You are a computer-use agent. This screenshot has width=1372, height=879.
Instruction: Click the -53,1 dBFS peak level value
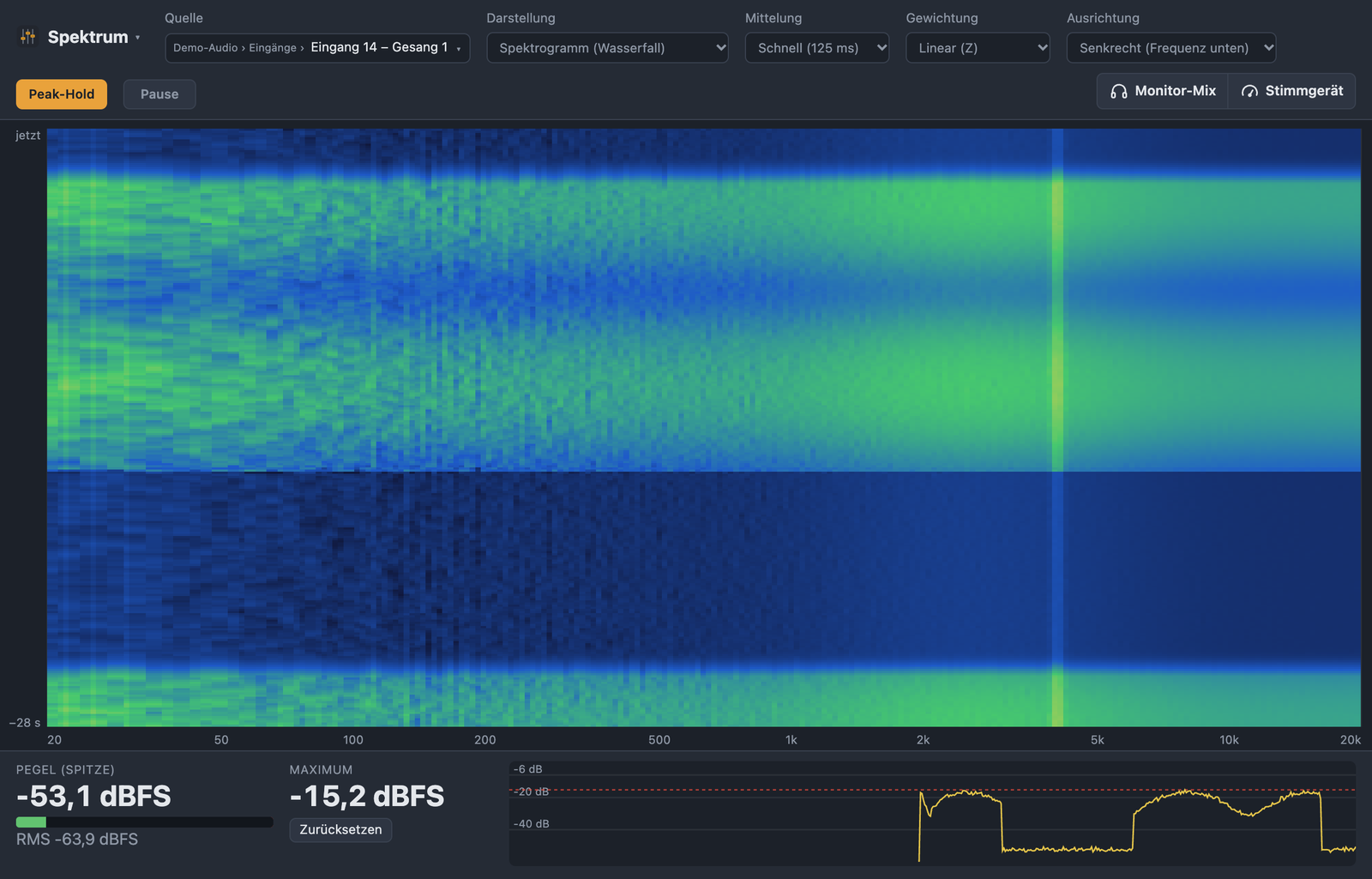93,797
